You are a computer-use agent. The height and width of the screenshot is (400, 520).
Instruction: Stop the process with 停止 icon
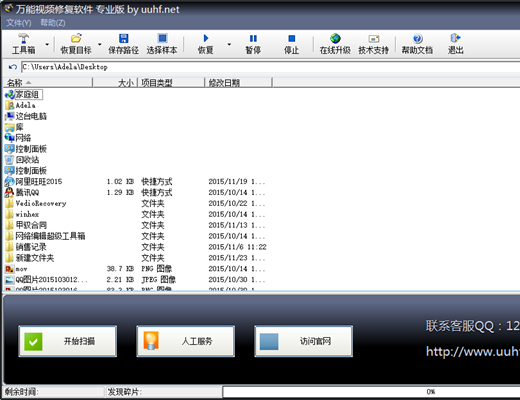tap(292, 39)
